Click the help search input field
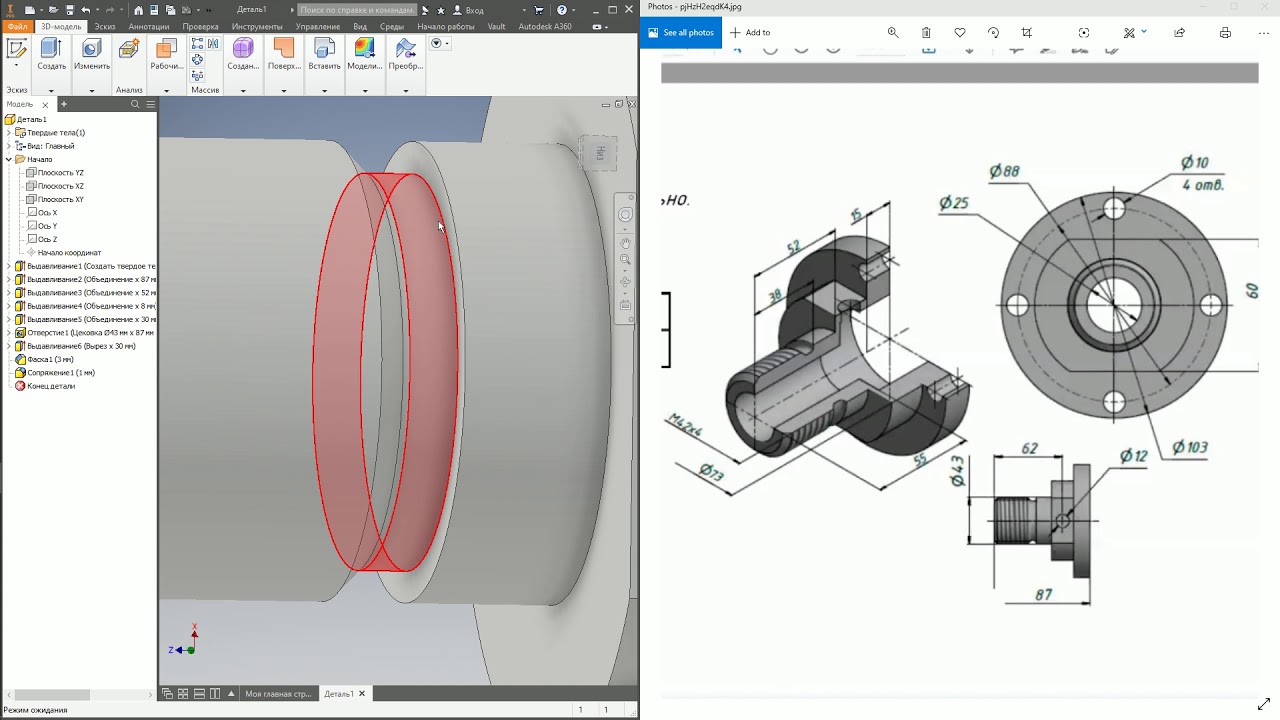The width and height of the screenshot is (1280, 720). [x=356, y=10]
